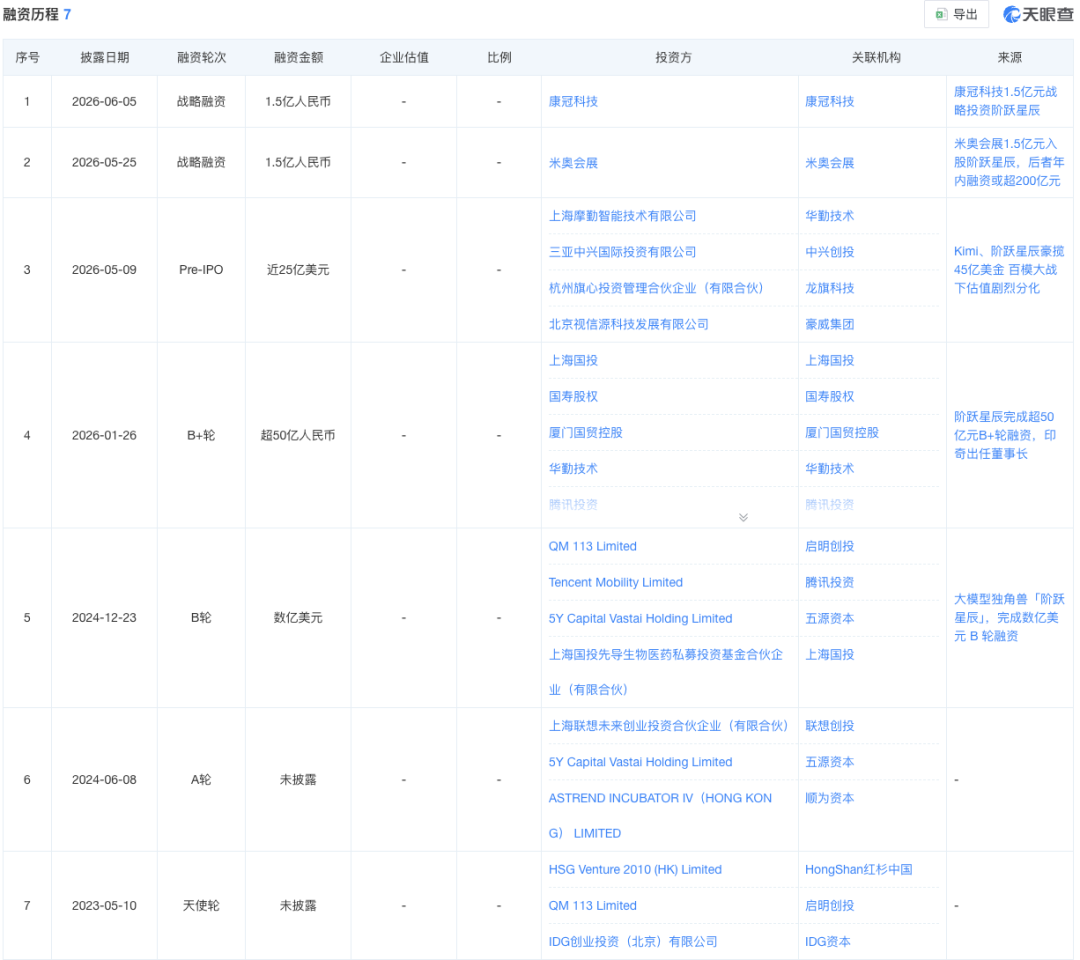Open QM 113 Limited in B轮 row

tap(592, 546)
